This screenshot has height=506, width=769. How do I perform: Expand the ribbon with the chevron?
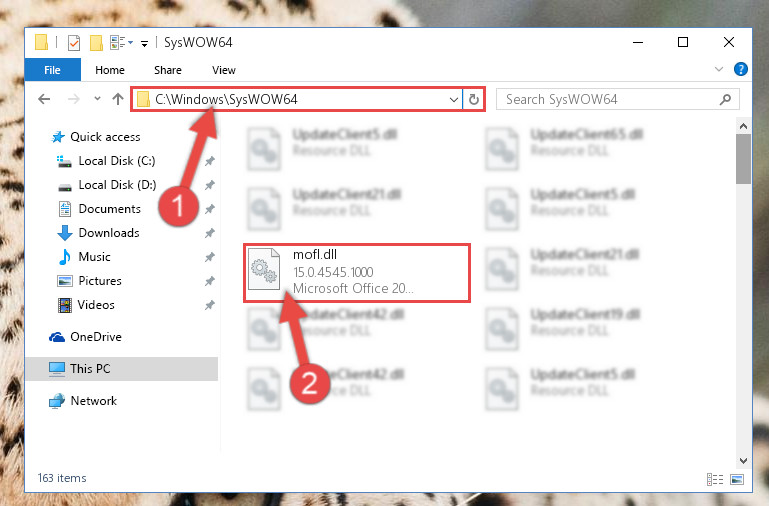coord(718,69)
